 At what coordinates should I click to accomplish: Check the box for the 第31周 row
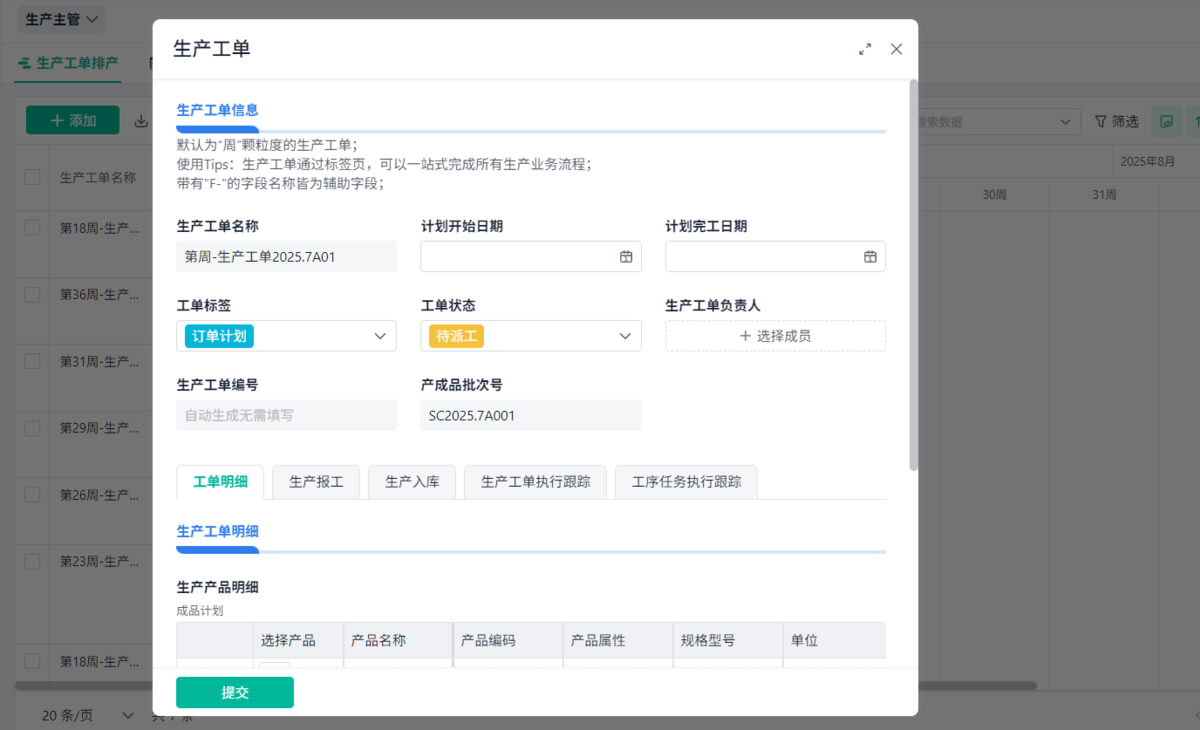[33, 361]
